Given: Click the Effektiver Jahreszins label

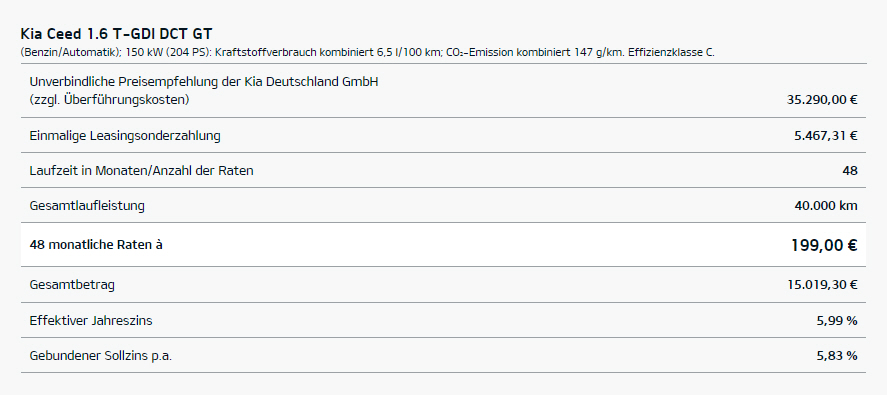Looking at the screenshot, I should (x=91, y=321).
